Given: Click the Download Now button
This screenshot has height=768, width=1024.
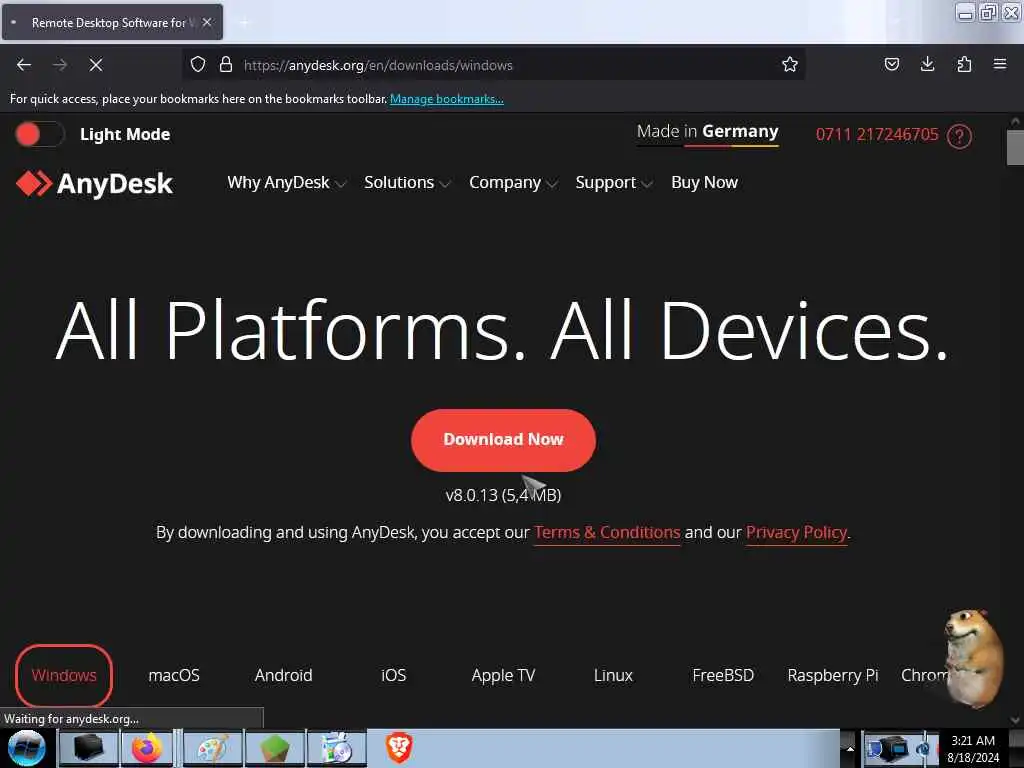Looking at the screenshot, I should coord(503,440).
